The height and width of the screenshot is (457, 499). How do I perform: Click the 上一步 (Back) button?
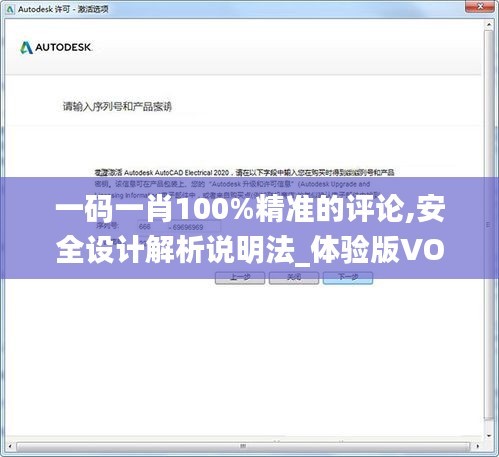[240, 277]
